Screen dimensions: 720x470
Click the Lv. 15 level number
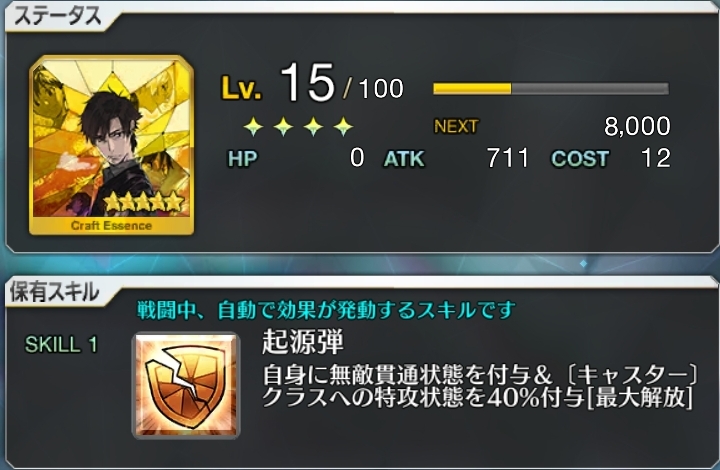pos(308,83)
